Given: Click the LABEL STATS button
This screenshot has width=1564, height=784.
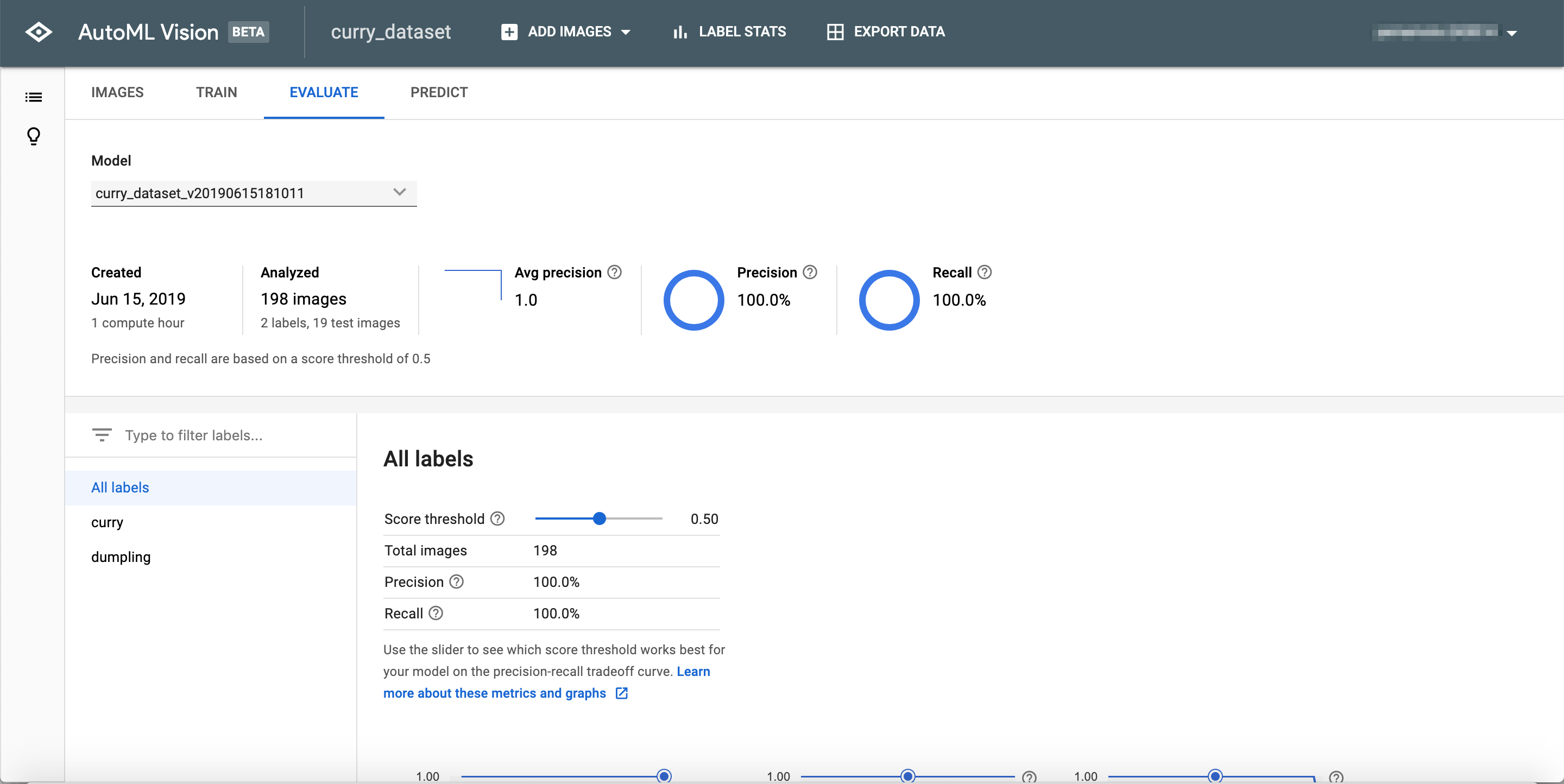Looking at the screenshot, I should point(729,31).
